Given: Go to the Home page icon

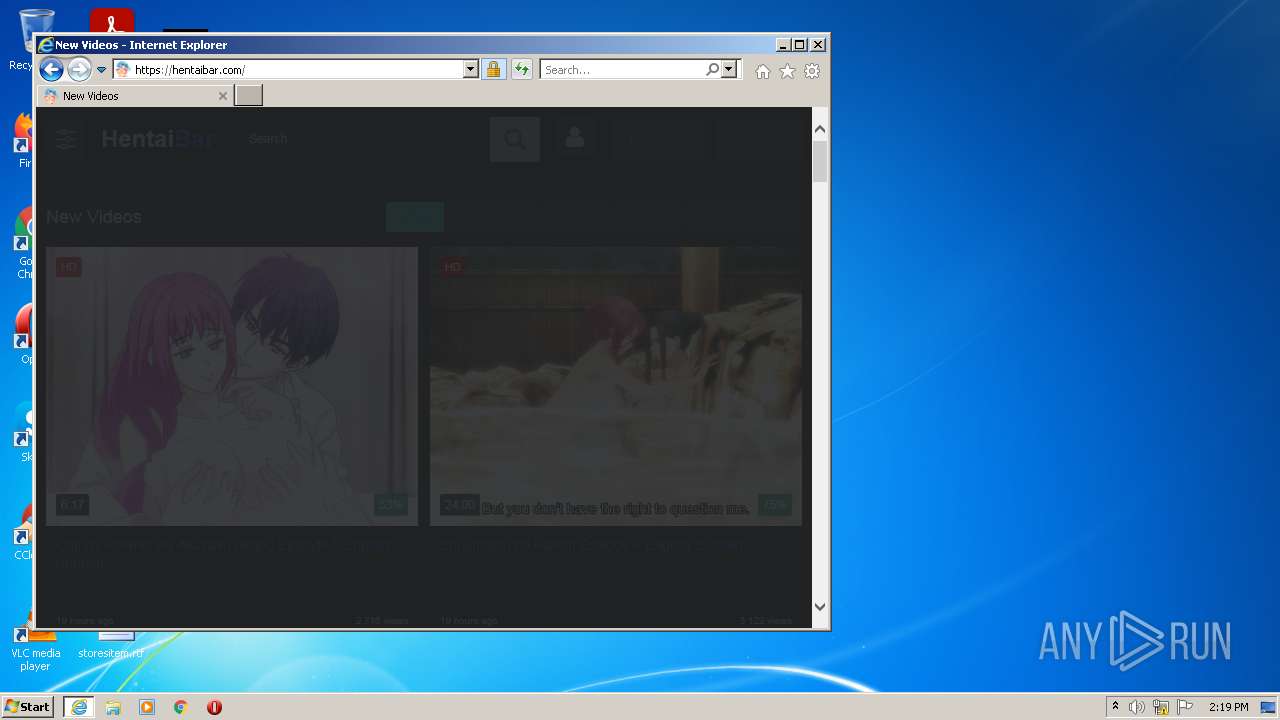Looking at the screenshot, I should (x=763, y=71).
